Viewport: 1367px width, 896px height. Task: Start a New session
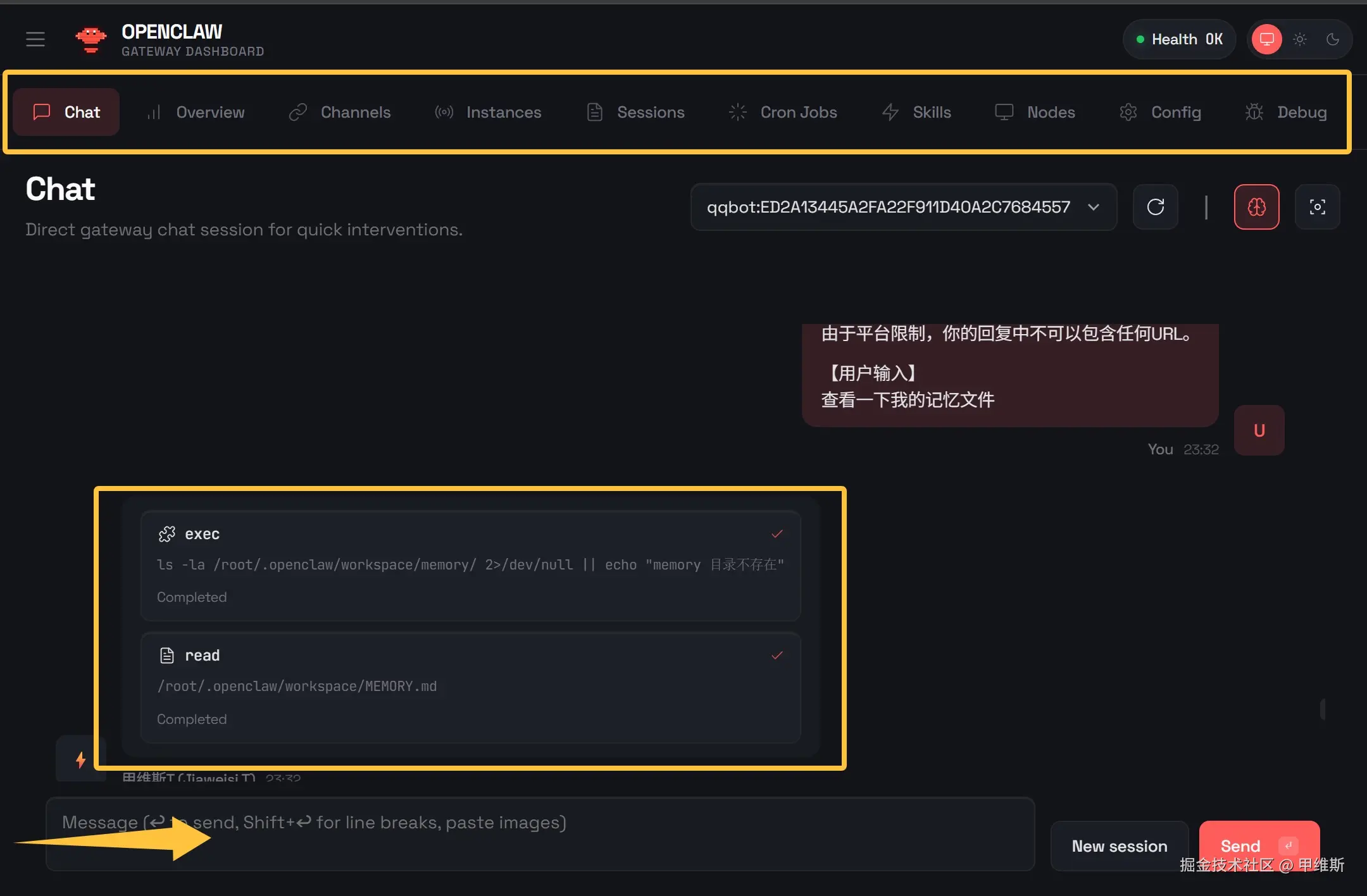pos(1119,845)
